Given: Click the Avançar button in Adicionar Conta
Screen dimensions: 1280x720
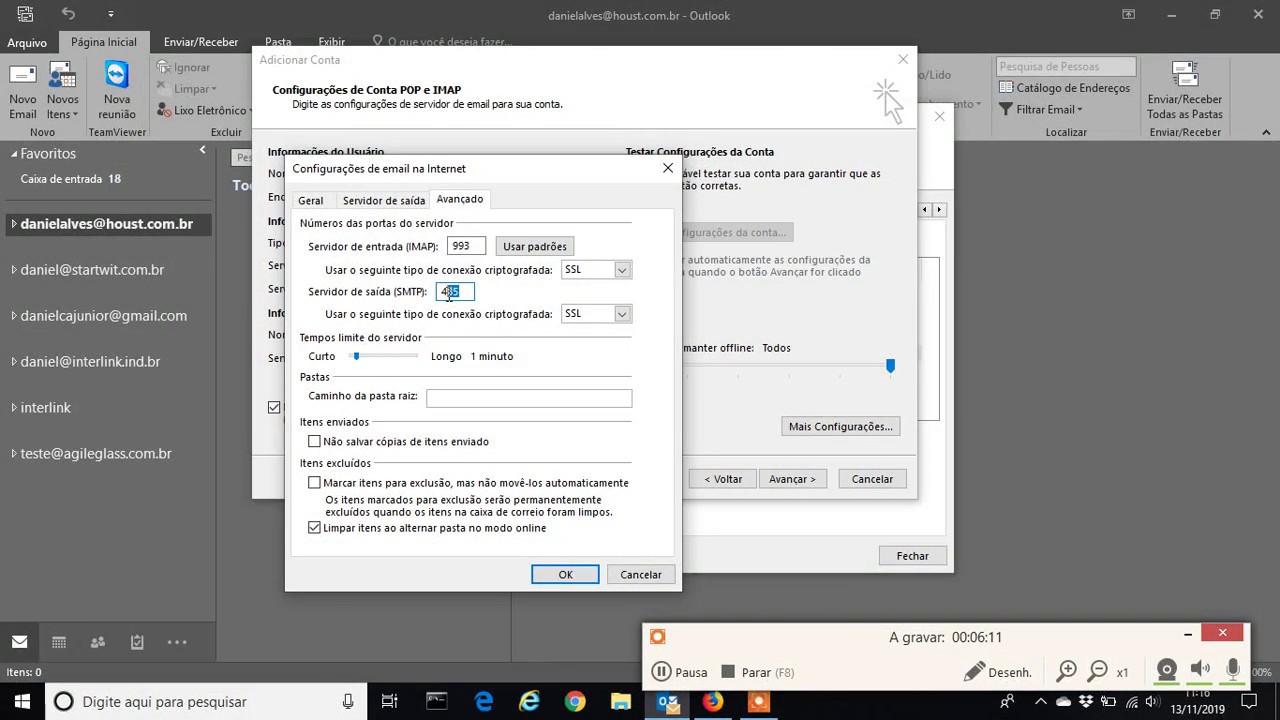Looking at the screenshot, I should (792, 479).
